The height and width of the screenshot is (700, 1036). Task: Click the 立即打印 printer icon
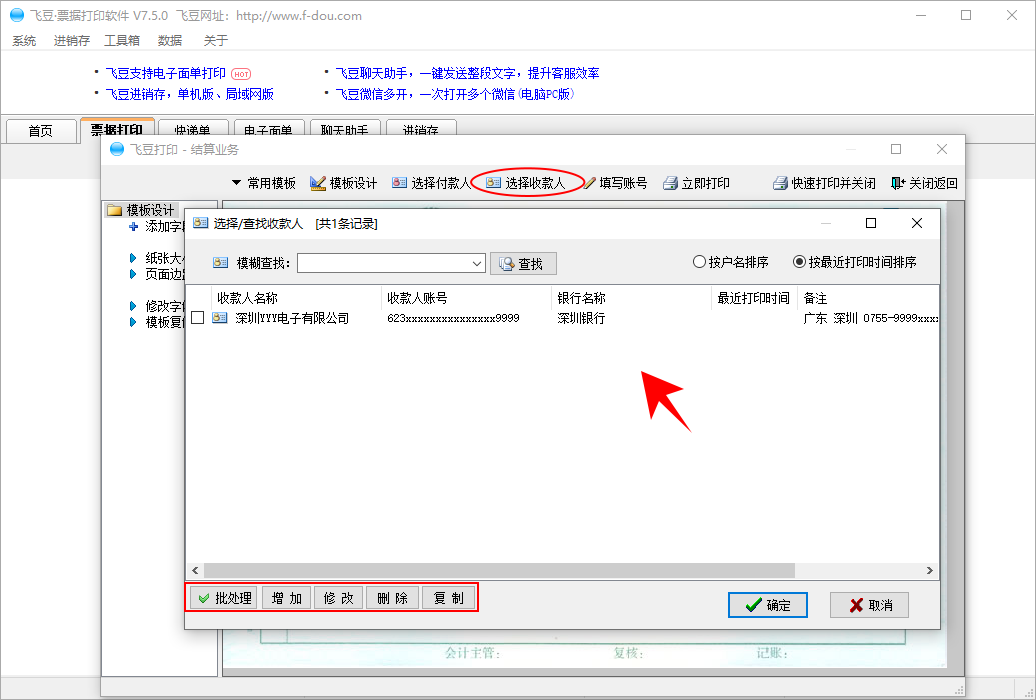(671, 183)
